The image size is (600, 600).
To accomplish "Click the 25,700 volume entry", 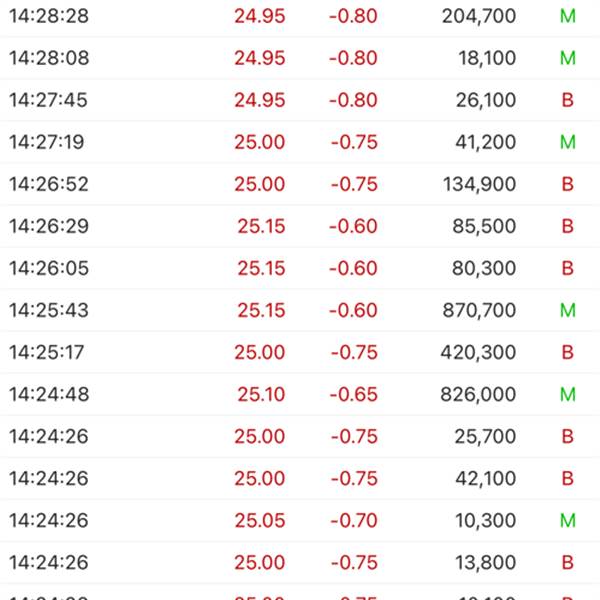I will 485,436.
